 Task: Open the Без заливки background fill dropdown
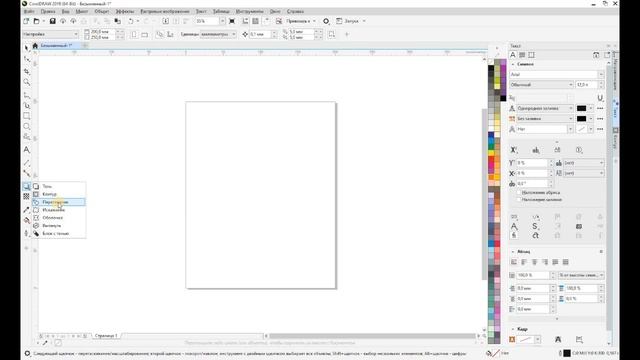pos(571,119)
